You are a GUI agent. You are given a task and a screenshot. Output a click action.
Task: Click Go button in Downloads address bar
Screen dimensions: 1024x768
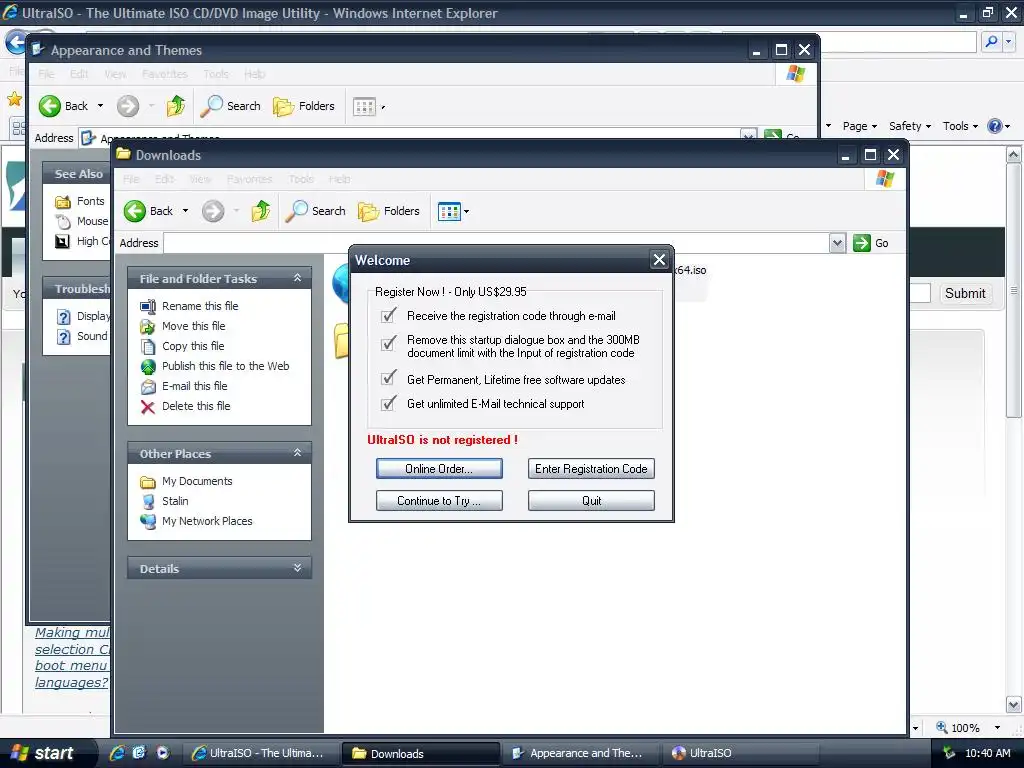coord(871,244)
